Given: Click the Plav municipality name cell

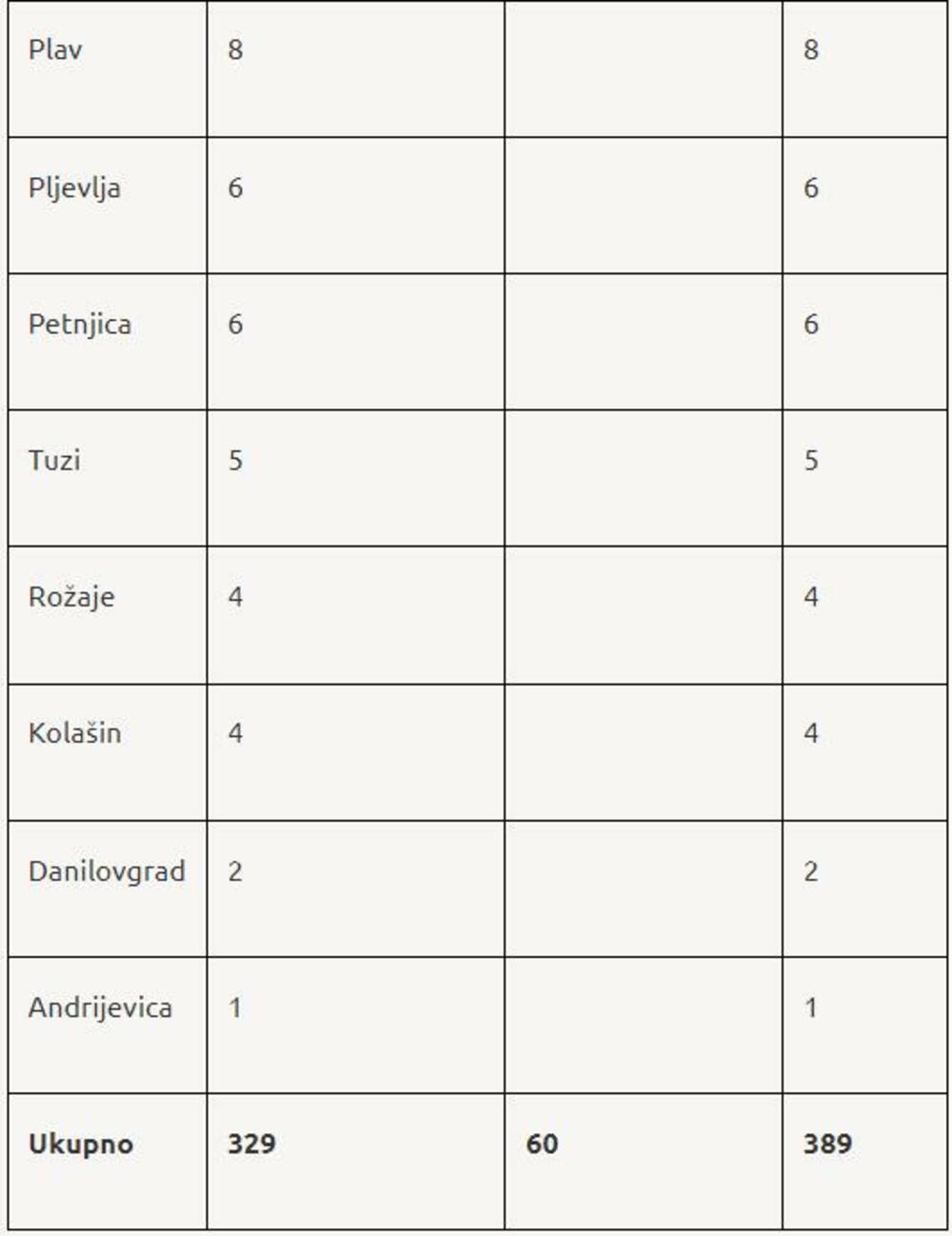Looking at the screenshot, I should point(55,50).
